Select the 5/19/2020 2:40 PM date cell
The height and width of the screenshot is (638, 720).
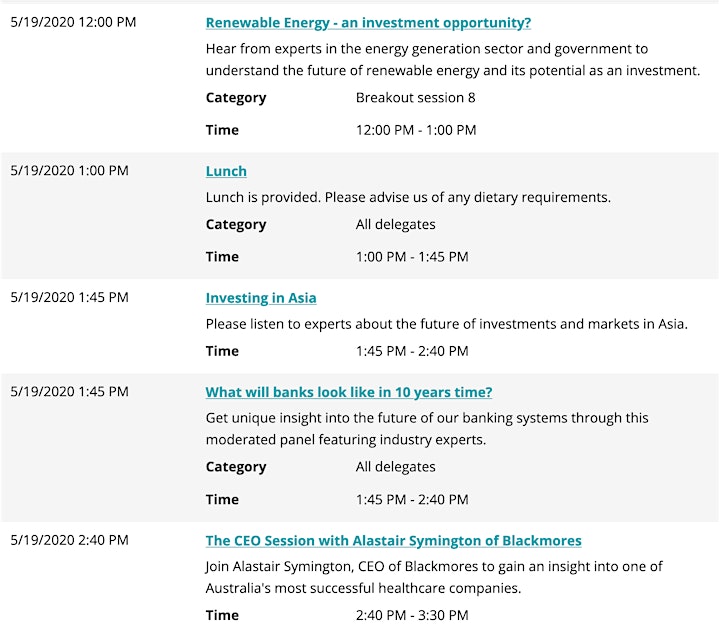tap(70, 540)
